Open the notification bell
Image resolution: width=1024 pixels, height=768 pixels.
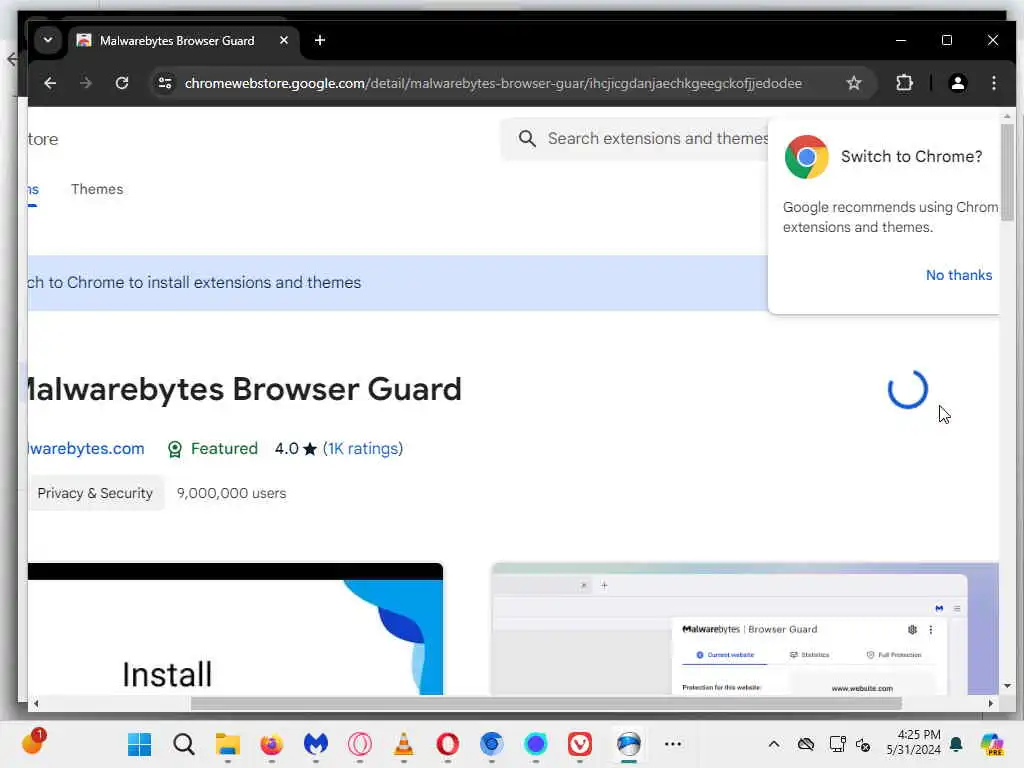(x=956, y=744)
